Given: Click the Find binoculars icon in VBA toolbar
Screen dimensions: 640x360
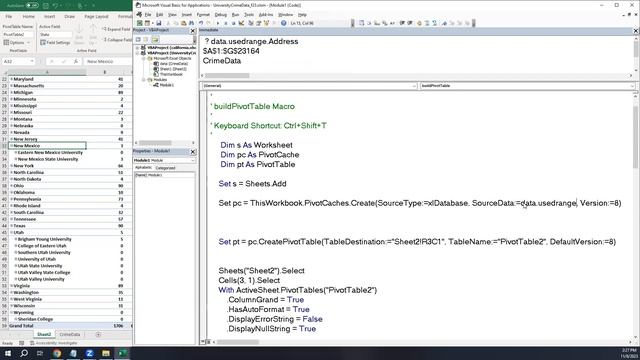Looking at the screenshot, I should pos(191,23).
